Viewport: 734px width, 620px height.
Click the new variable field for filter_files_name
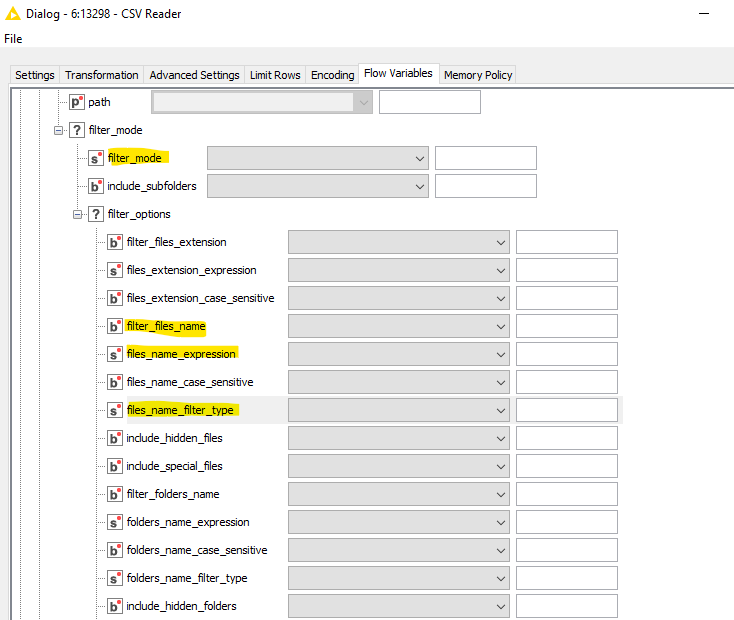(567, 326)
